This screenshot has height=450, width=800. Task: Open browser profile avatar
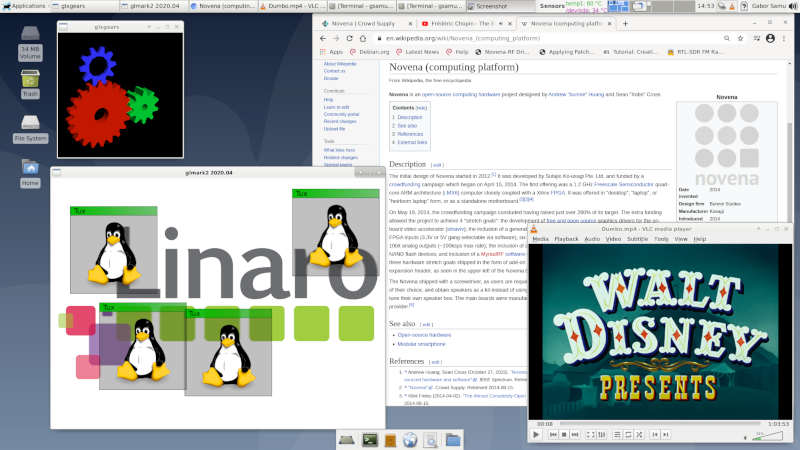click(x=770, y=38)
